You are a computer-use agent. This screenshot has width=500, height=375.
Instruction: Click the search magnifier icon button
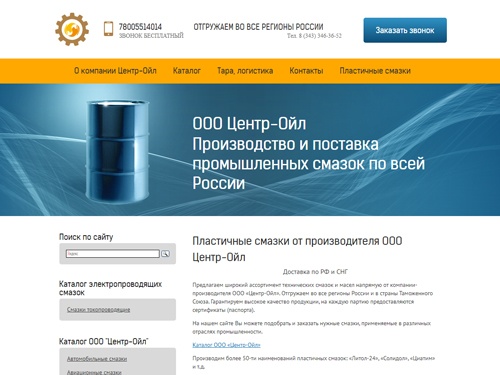pyautogui.click(x=165, y=254)
